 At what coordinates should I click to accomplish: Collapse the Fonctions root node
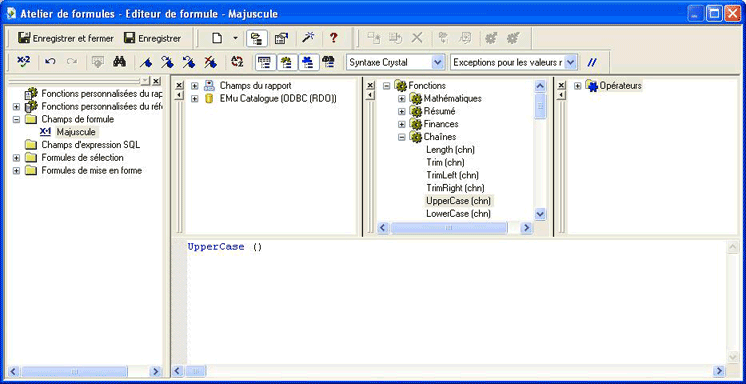pos(386,86)
